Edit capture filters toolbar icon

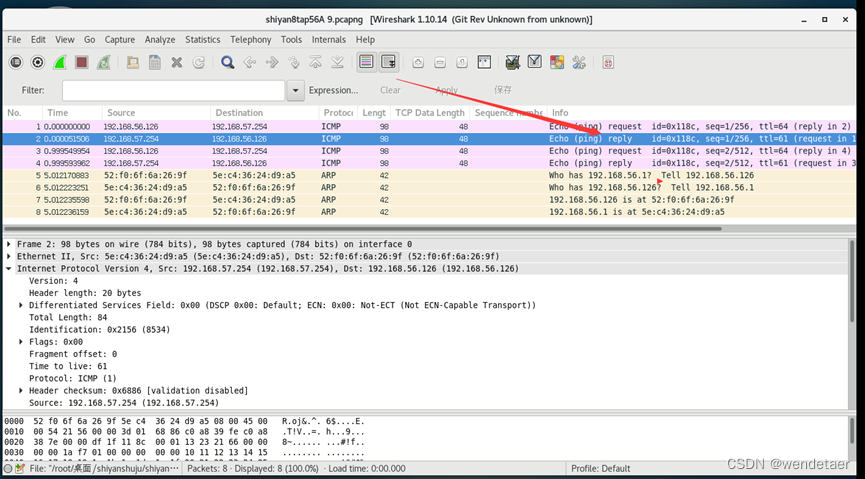513,62
